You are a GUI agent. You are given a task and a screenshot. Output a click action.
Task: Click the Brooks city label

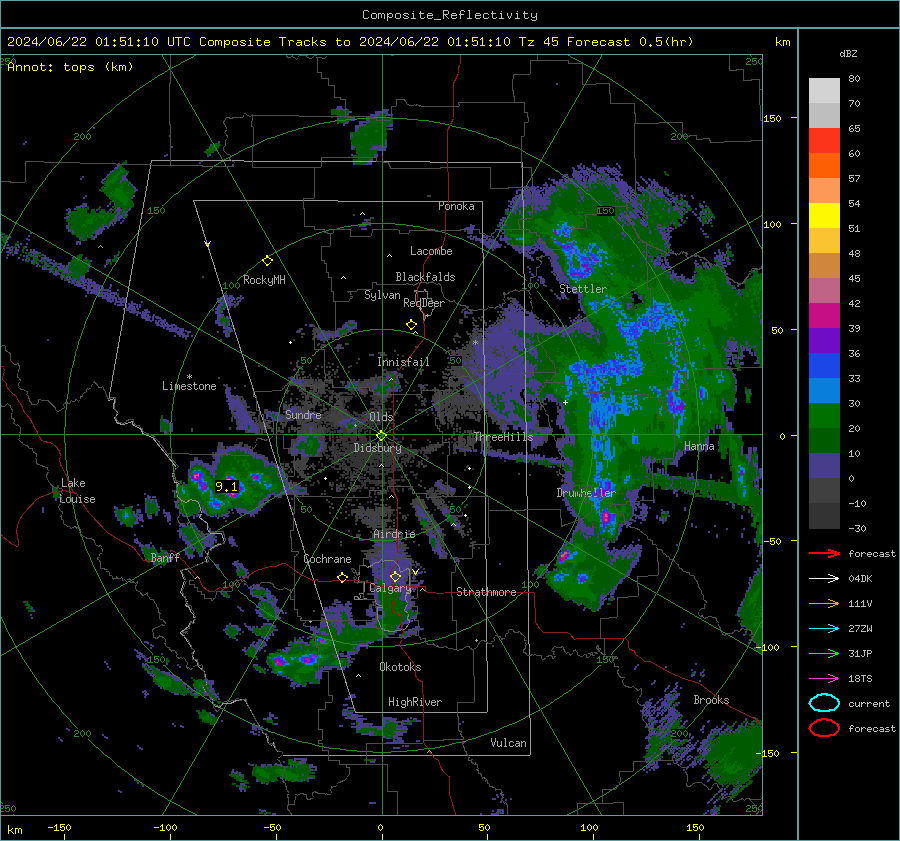pos(711,700)
